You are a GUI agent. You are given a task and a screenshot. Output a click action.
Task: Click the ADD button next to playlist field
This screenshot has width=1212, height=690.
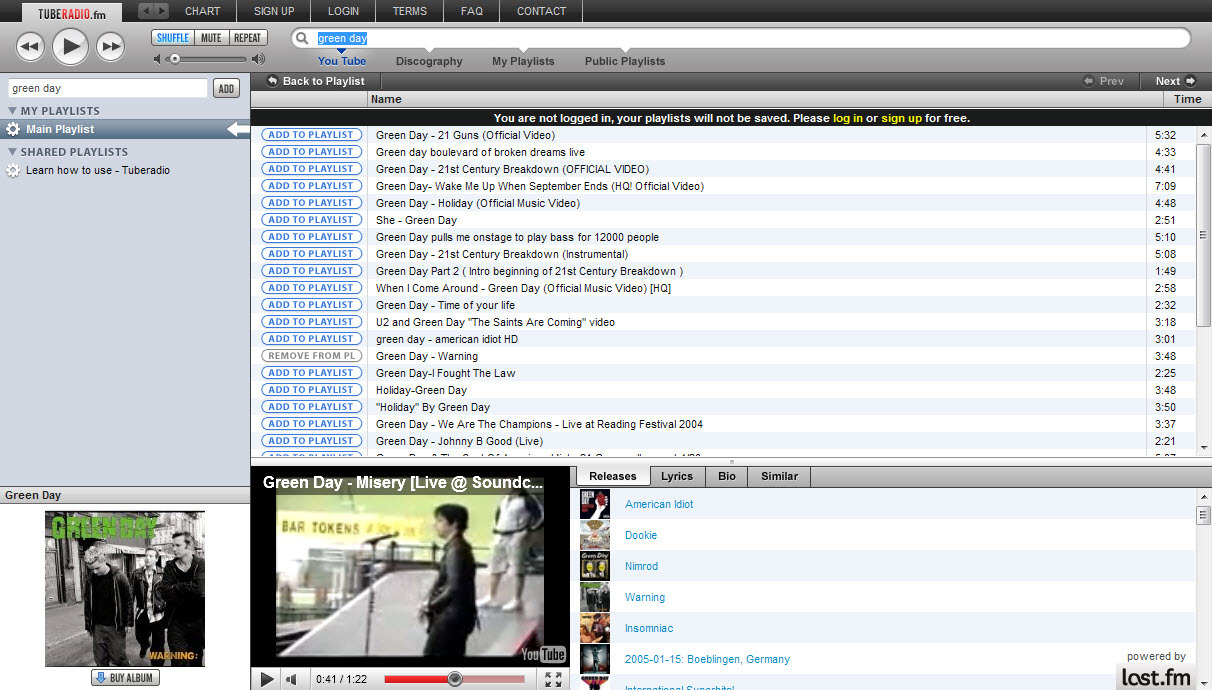227,89
